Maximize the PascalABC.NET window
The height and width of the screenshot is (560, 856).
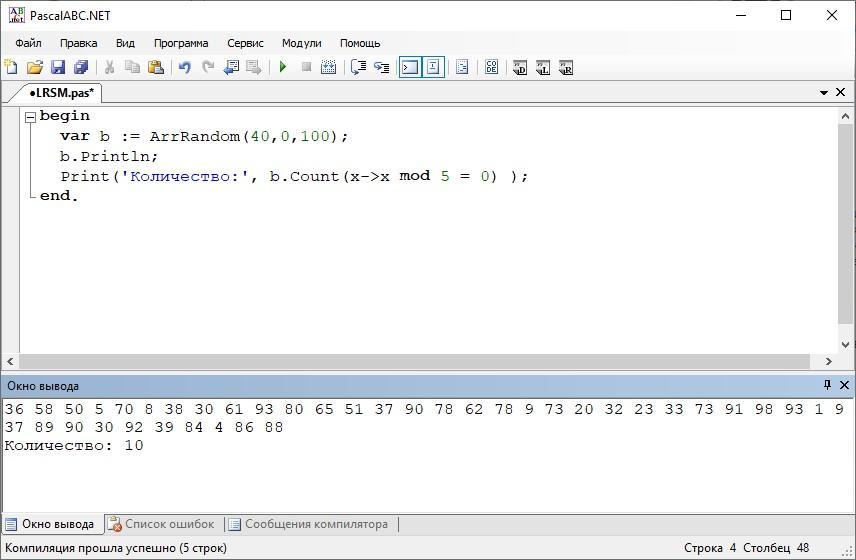click(786, 15)
